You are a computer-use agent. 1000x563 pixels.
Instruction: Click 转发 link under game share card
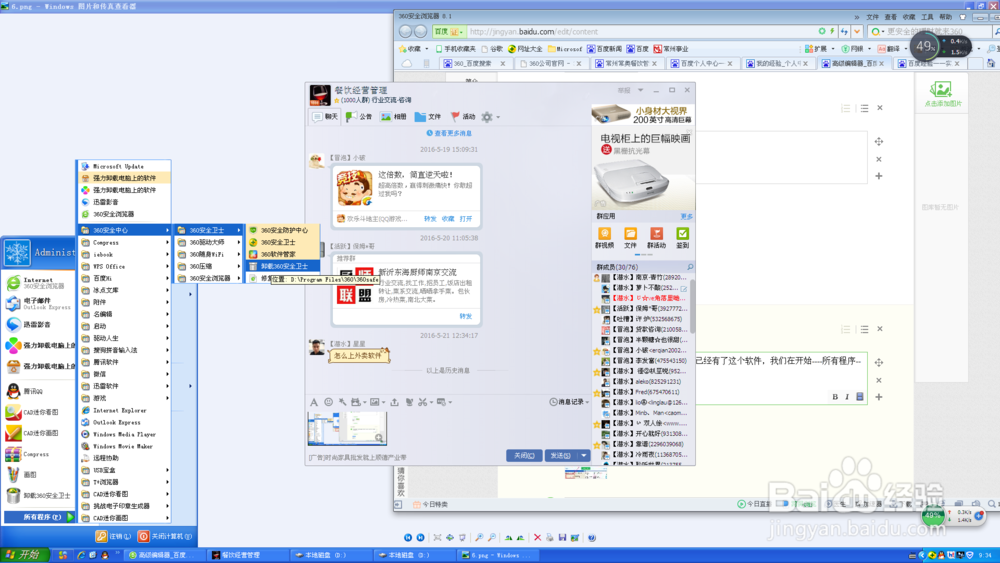(x=430, y=219)
